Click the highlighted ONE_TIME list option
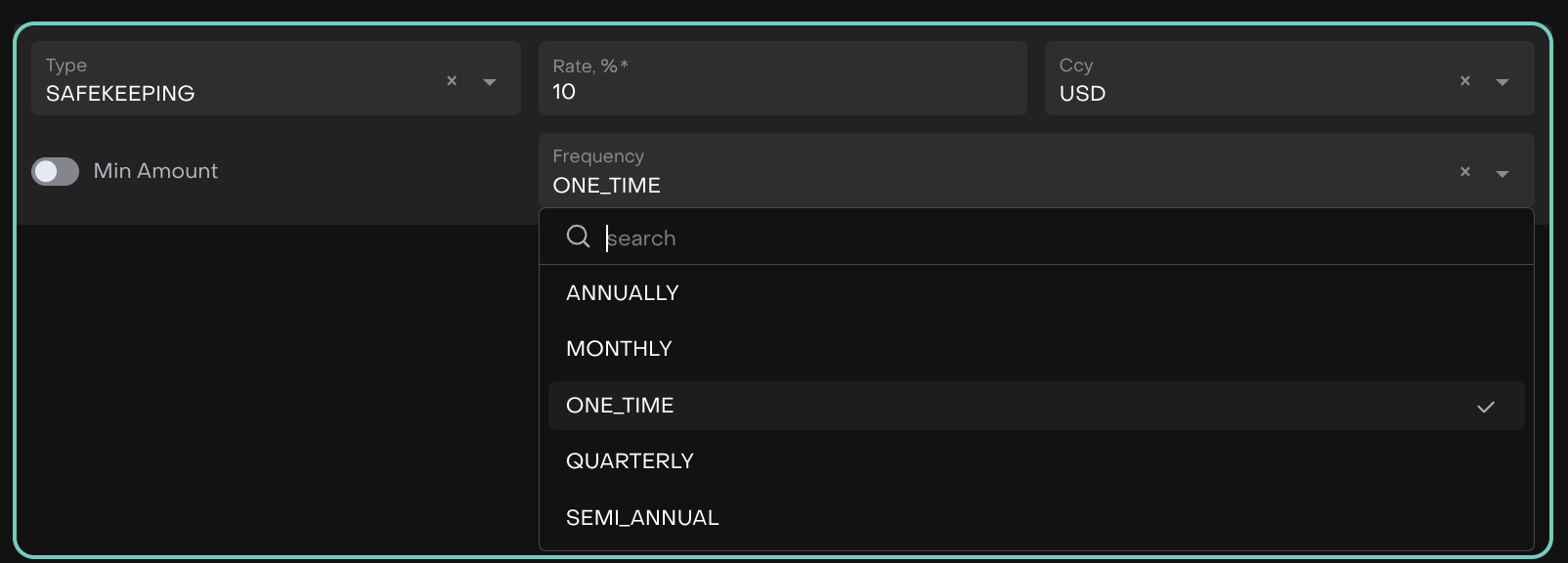 pos(620,406)
